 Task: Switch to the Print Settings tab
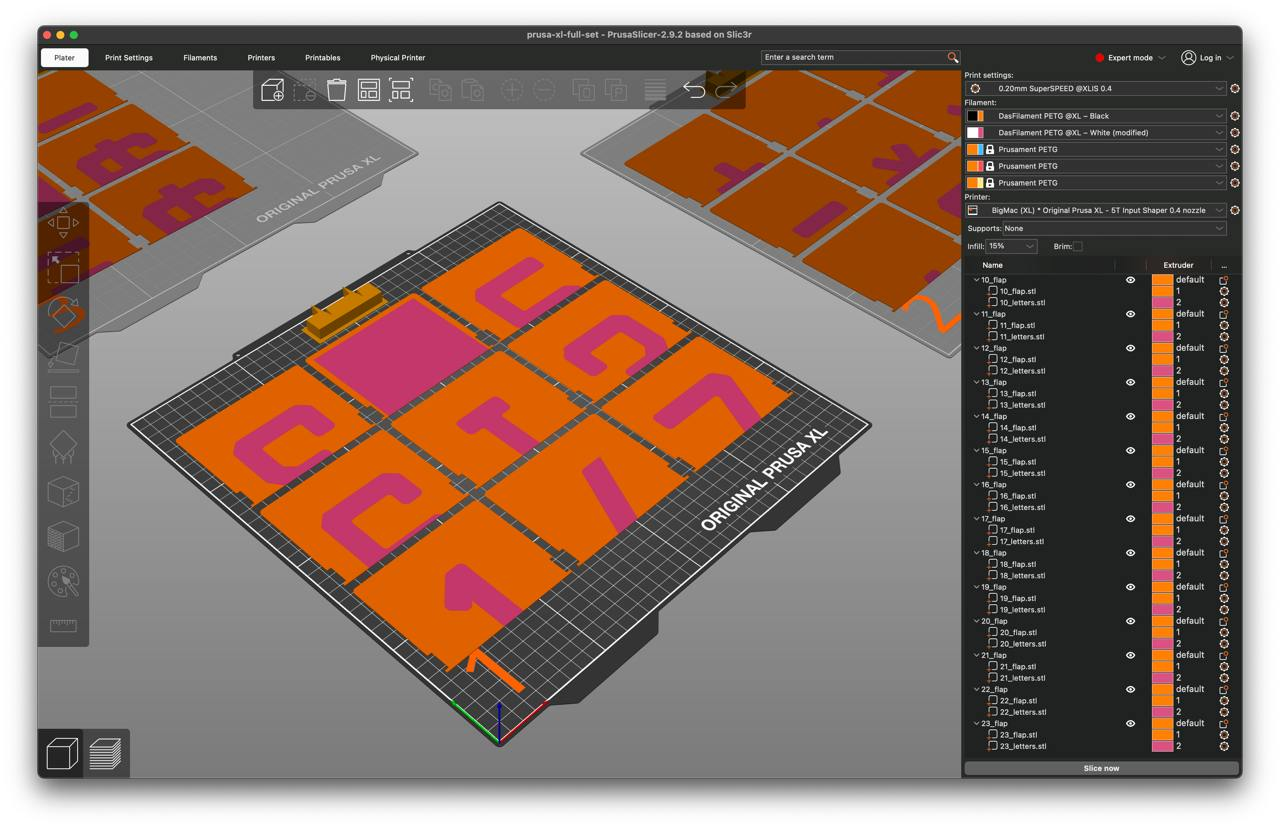pos(129,58)
